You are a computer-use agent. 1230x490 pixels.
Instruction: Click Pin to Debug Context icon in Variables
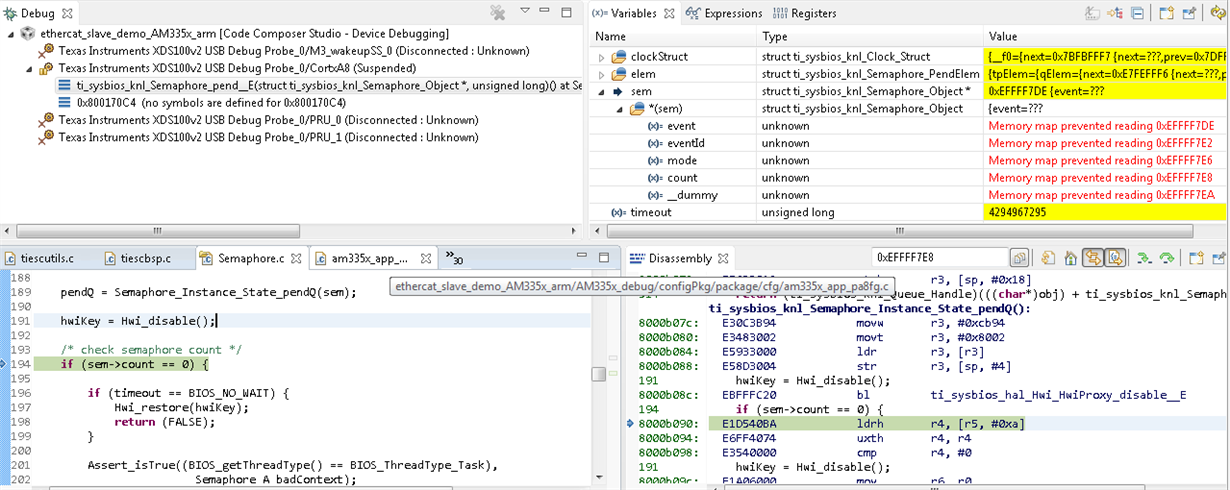coord(1189,13)
